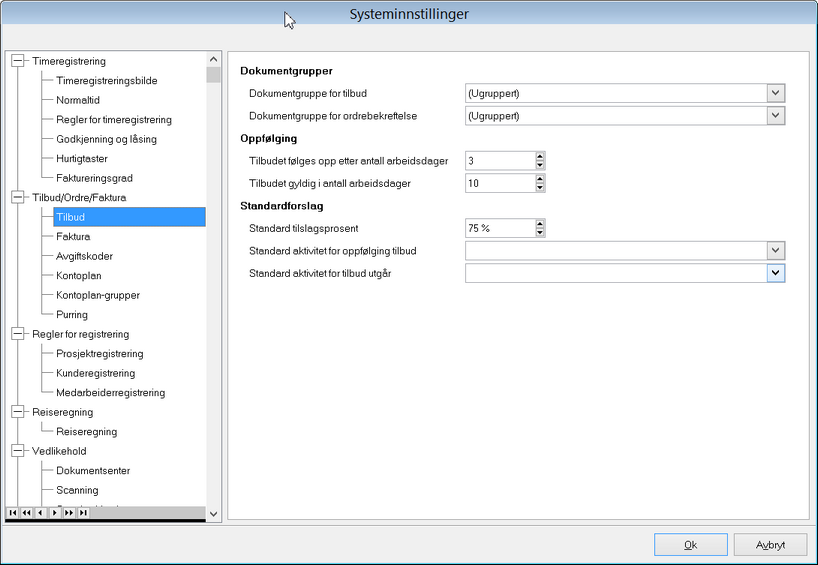Select Faktura in the settings tree
This screenshot has height=565, width=818.
(73, 237)
